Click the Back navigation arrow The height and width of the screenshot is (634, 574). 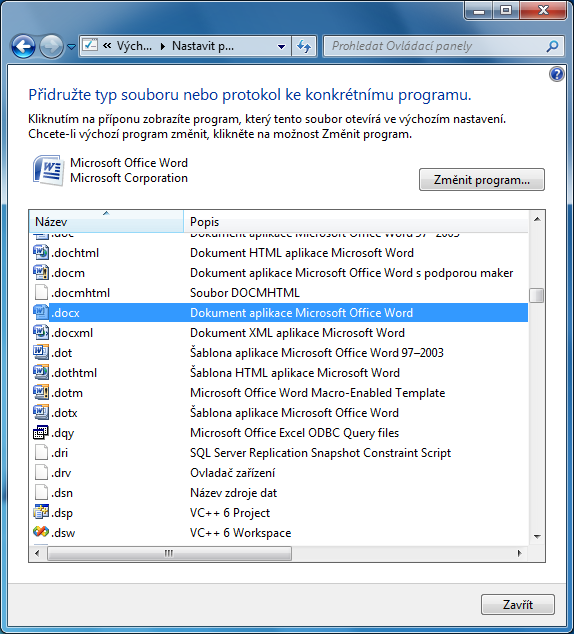pos(23,46)
